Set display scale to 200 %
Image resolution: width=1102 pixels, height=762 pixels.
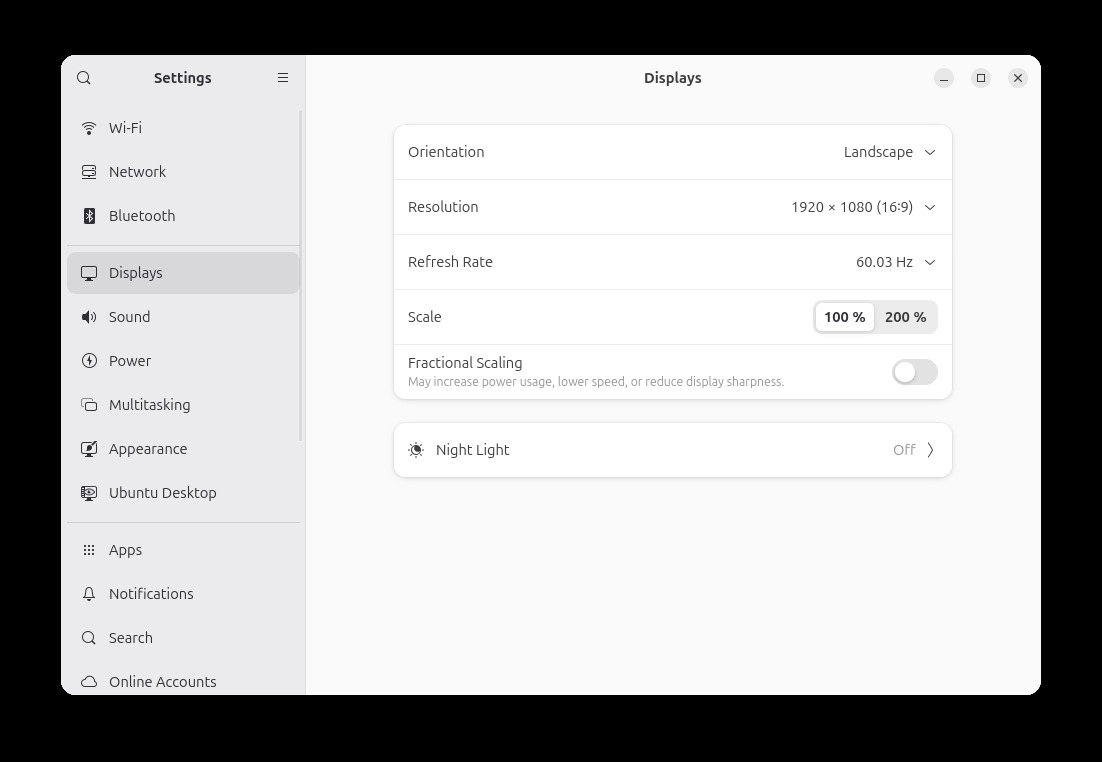[x=905, y=318]
